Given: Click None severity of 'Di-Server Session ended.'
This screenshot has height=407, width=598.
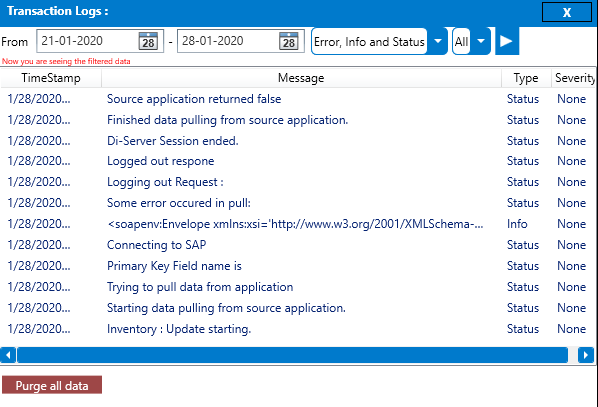Looking at the screenshot, I should coord(571,141).
